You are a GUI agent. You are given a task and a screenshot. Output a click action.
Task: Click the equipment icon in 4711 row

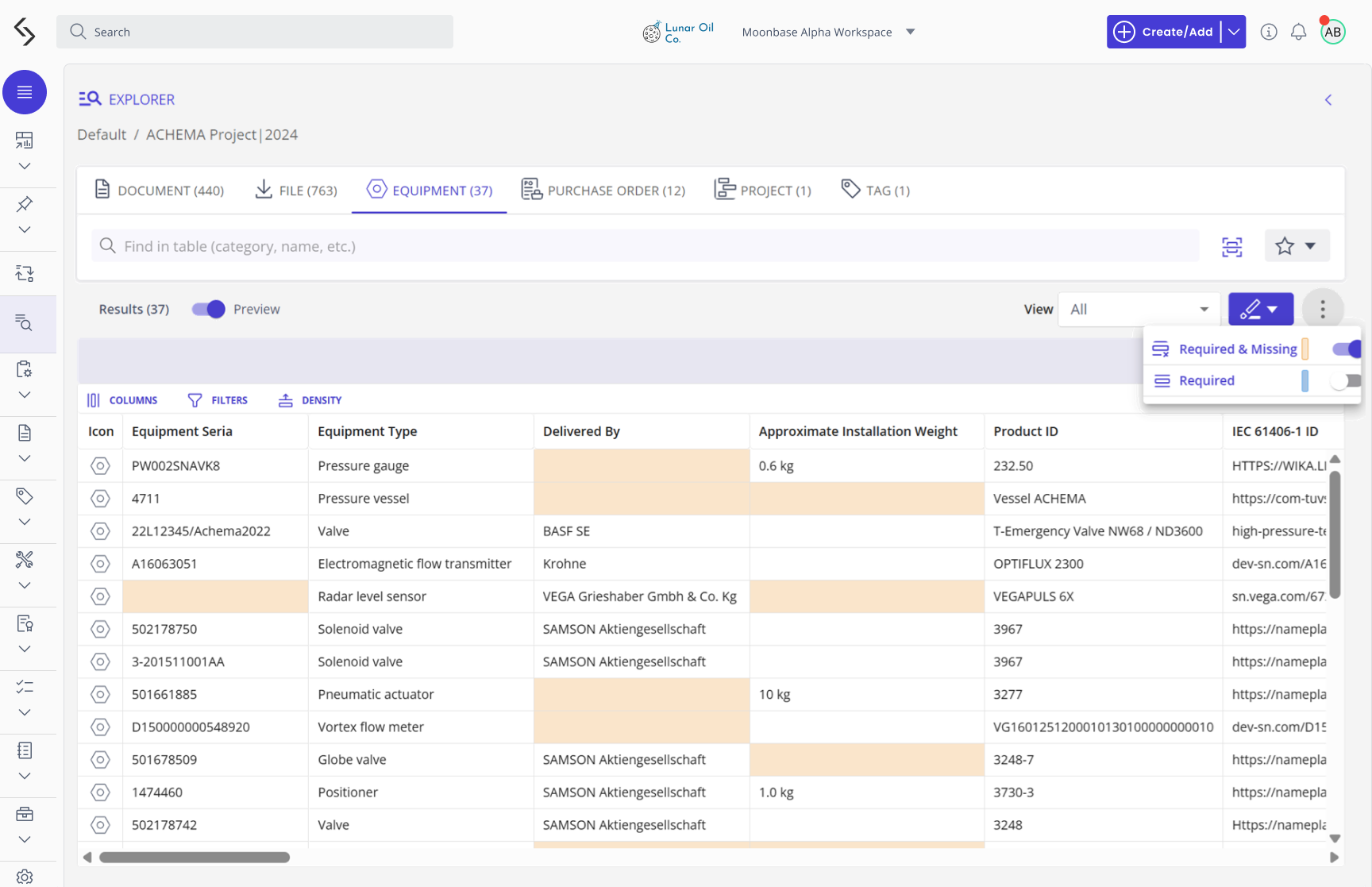100,499
